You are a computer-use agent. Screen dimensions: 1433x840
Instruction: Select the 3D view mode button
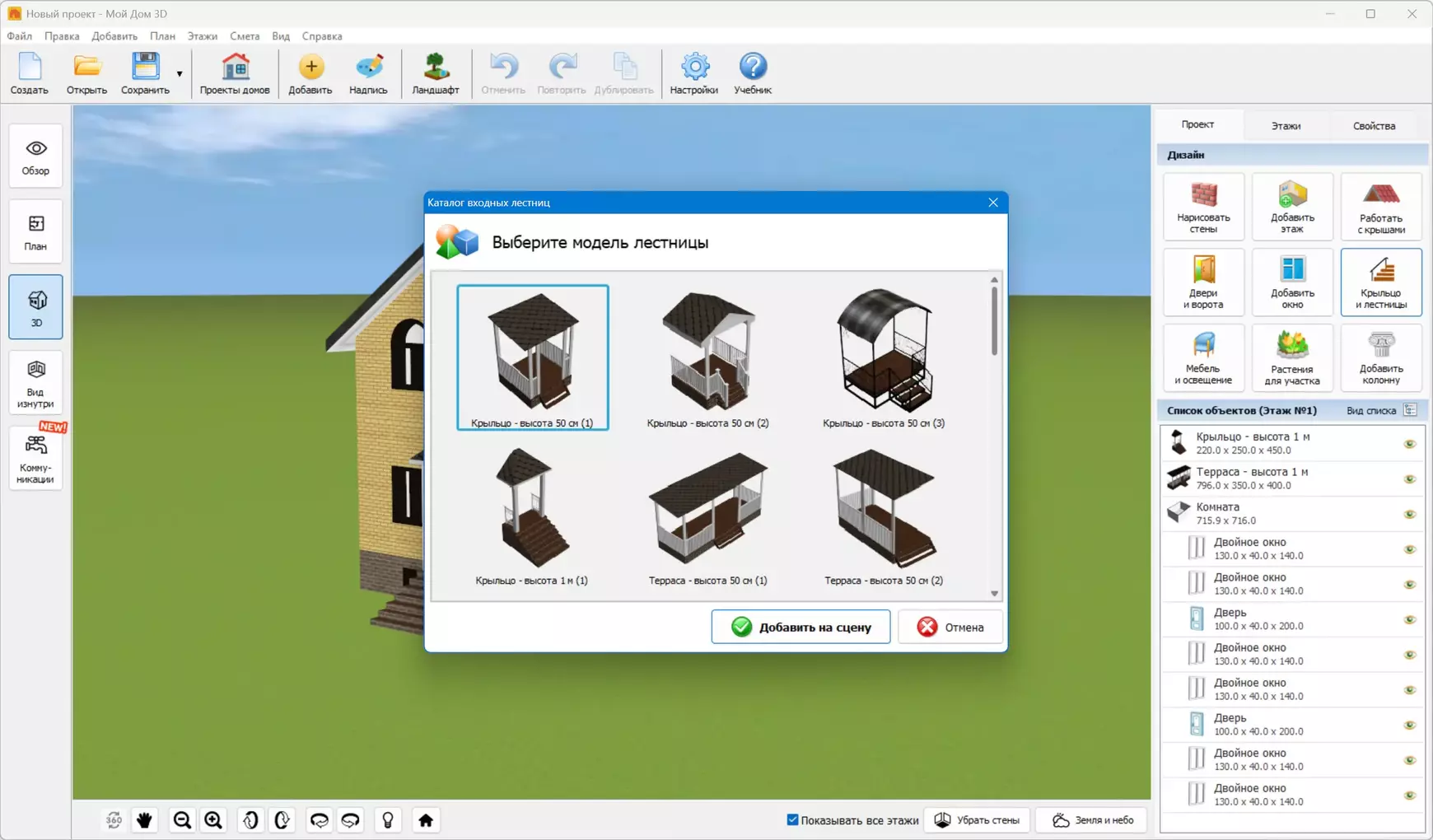click(x=35, y=307)
